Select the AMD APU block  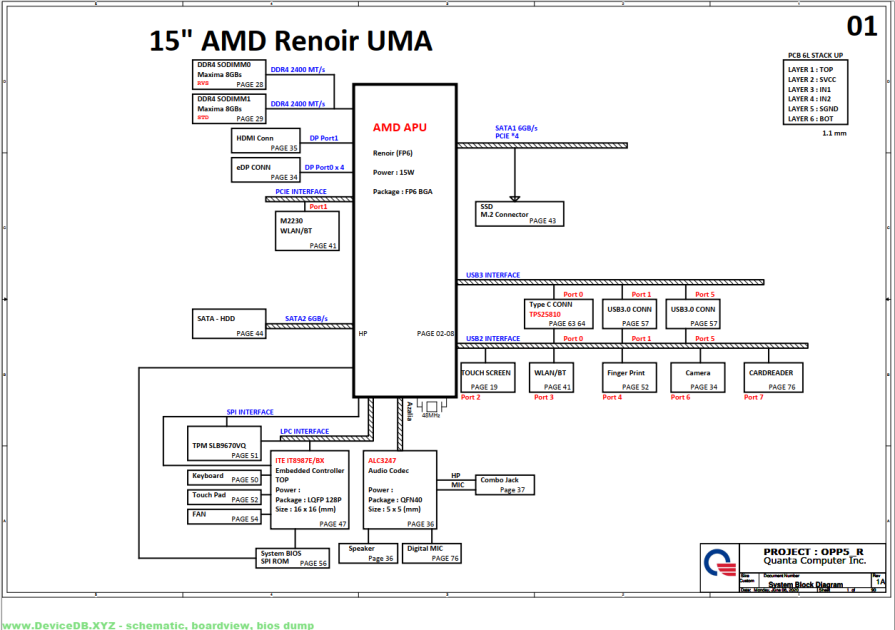pyautogui.click(x=405, y=240)
